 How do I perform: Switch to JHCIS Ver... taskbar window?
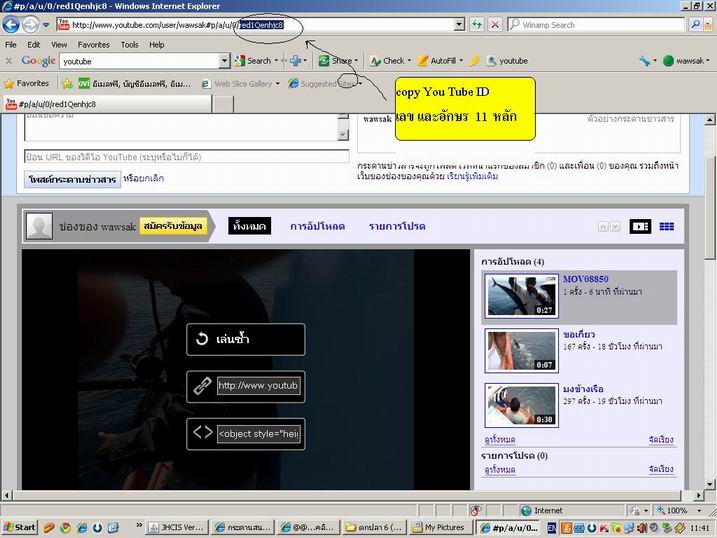[177, 527]
